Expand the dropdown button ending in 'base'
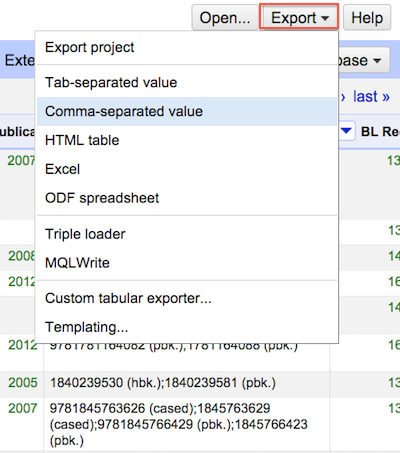Image resolution: width=400 pixels, height=453 pixels. [364, 60]
